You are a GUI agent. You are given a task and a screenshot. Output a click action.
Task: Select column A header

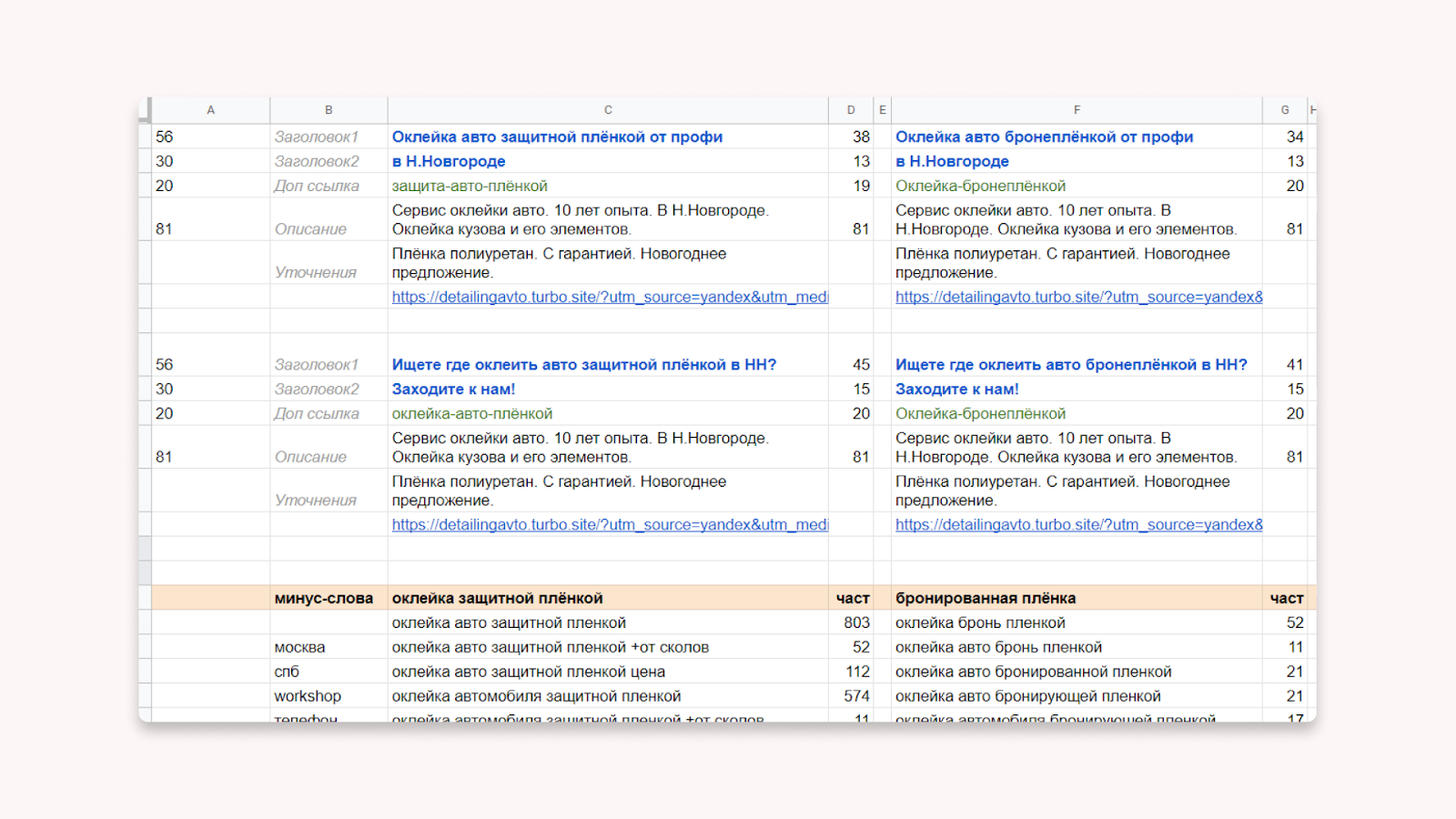pyautogui.click(x=210, y=110)
